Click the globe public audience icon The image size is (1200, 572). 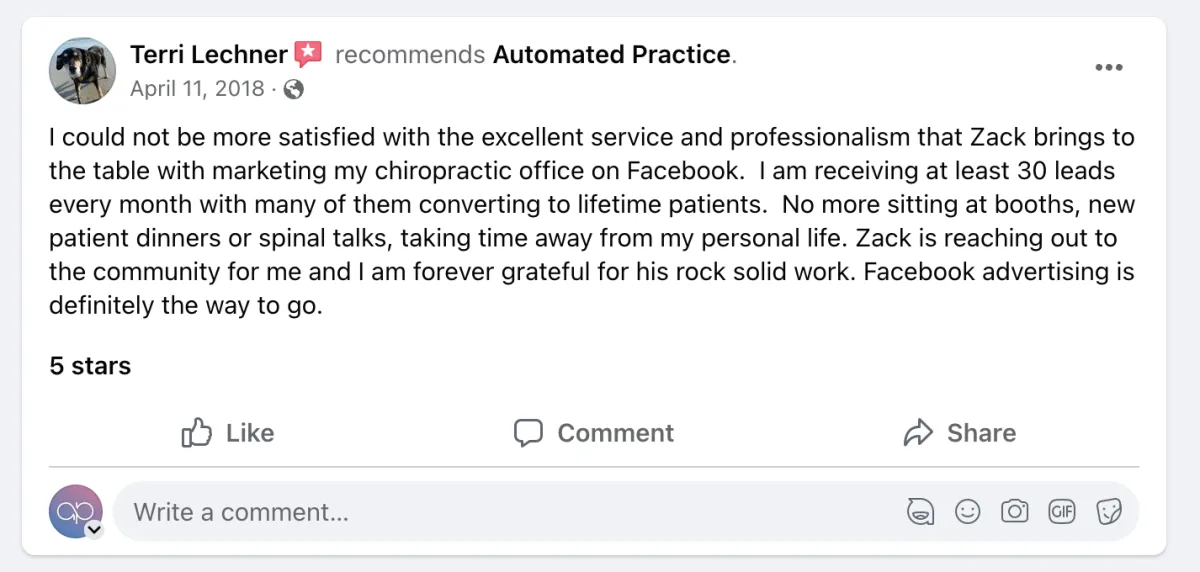pos(293,89)
